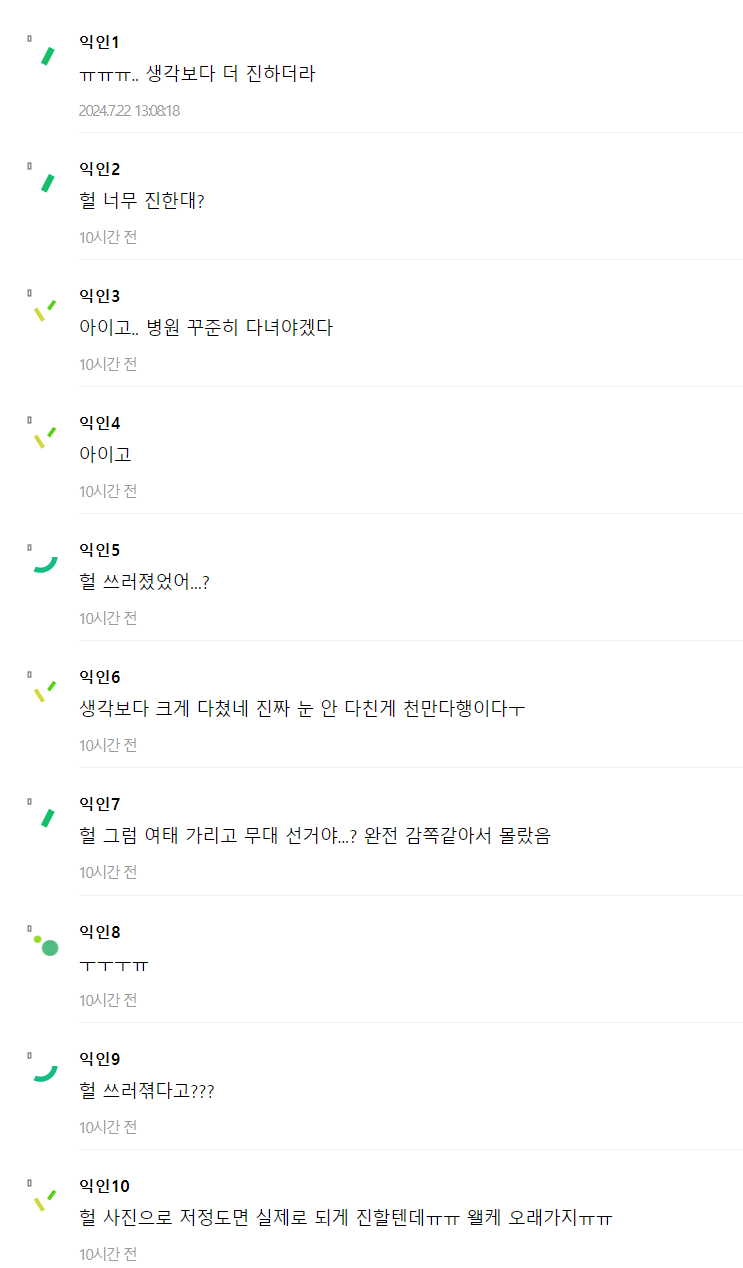Click the 2024.7.22 13:08:18 timestamp
The image size is (743, 1268).
(129, 110)
